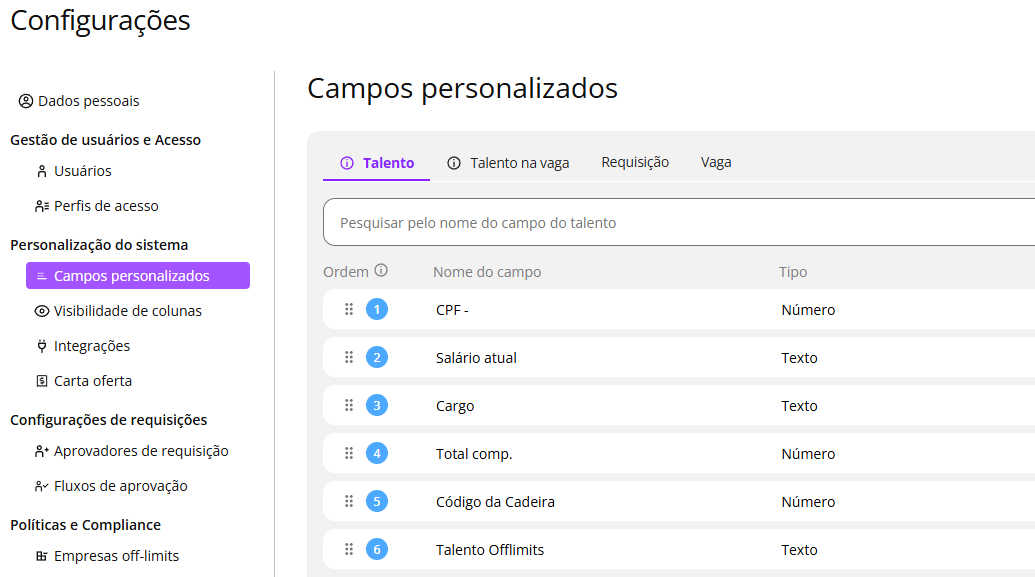Click the order badge number 3

pyautogui.click(x=377, y=406)
